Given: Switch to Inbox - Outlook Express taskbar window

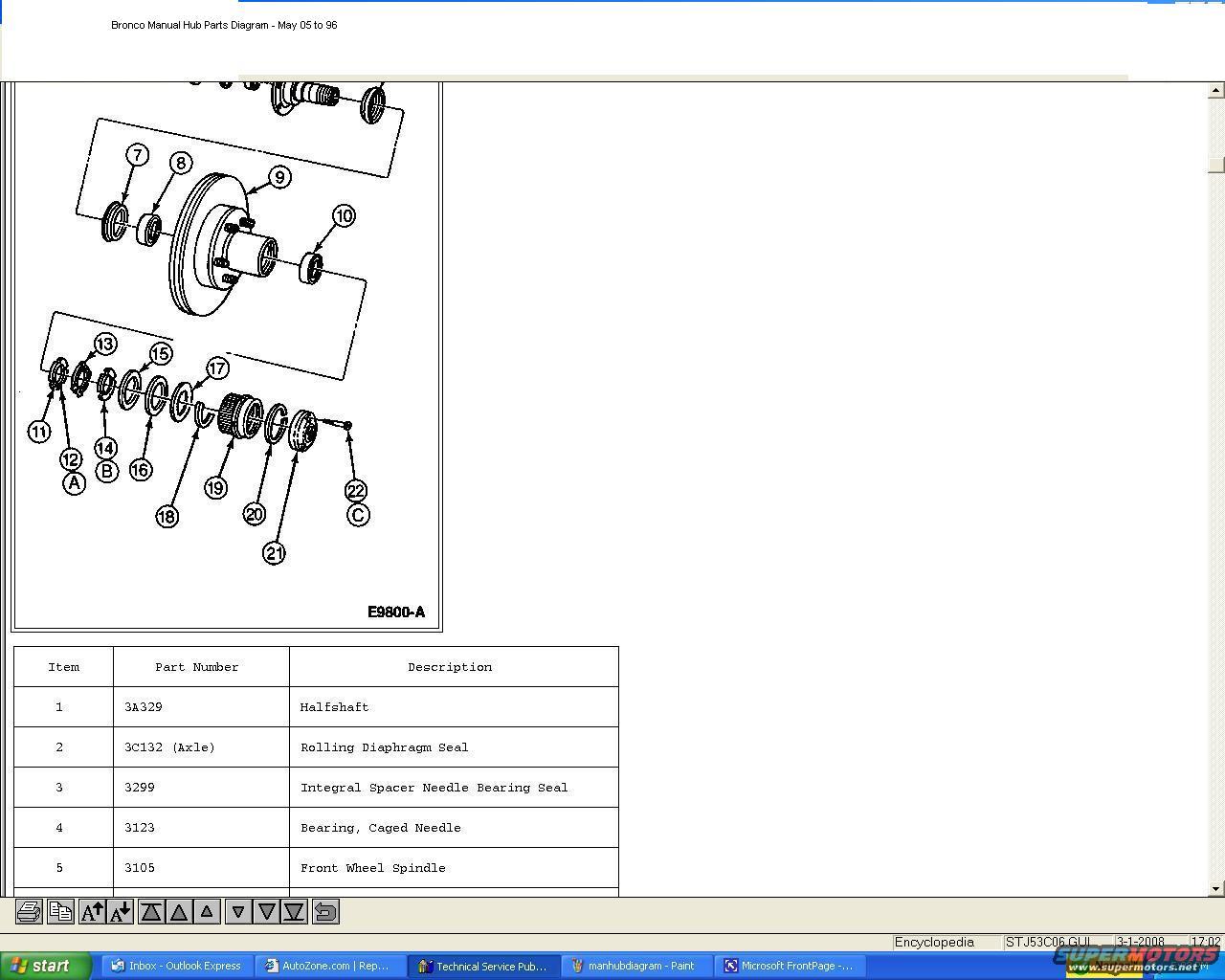Looking at the screenshot, I should [176, 966].
